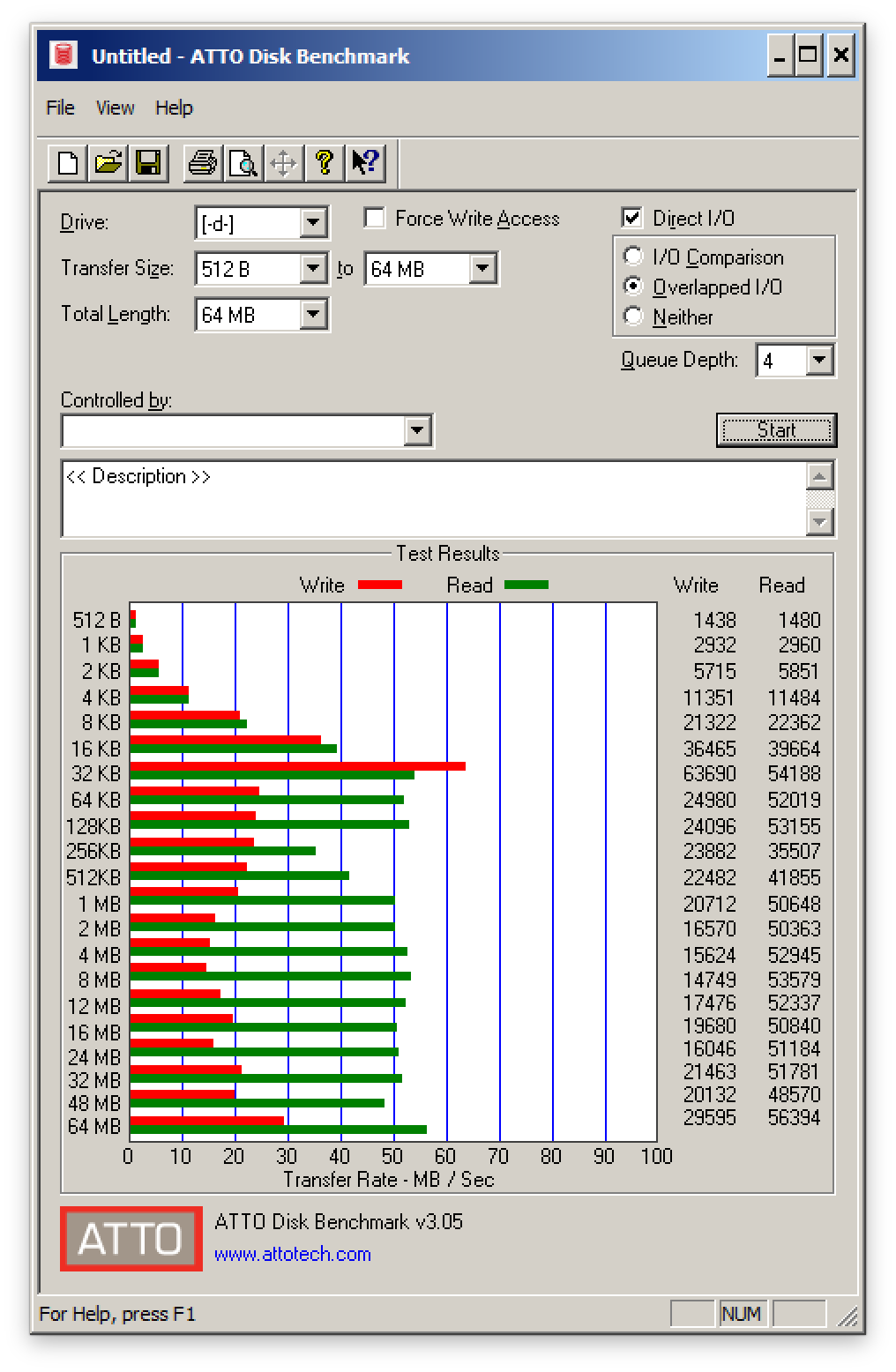Click the 1 MB row label
Screen dimensions: 896x1372
(99, 904)
